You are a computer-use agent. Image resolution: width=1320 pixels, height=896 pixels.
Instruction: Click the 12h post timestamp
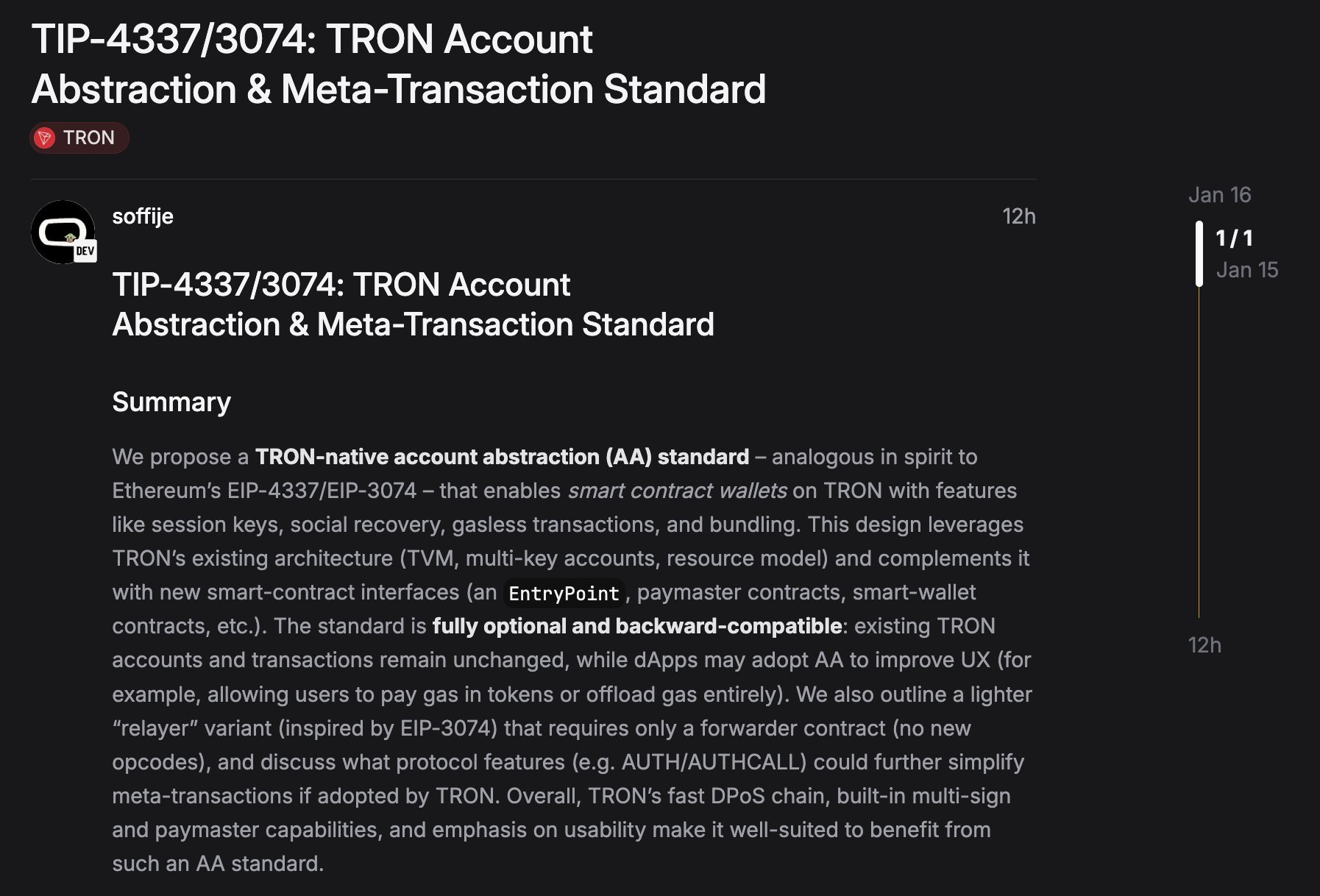(1018, 216)
